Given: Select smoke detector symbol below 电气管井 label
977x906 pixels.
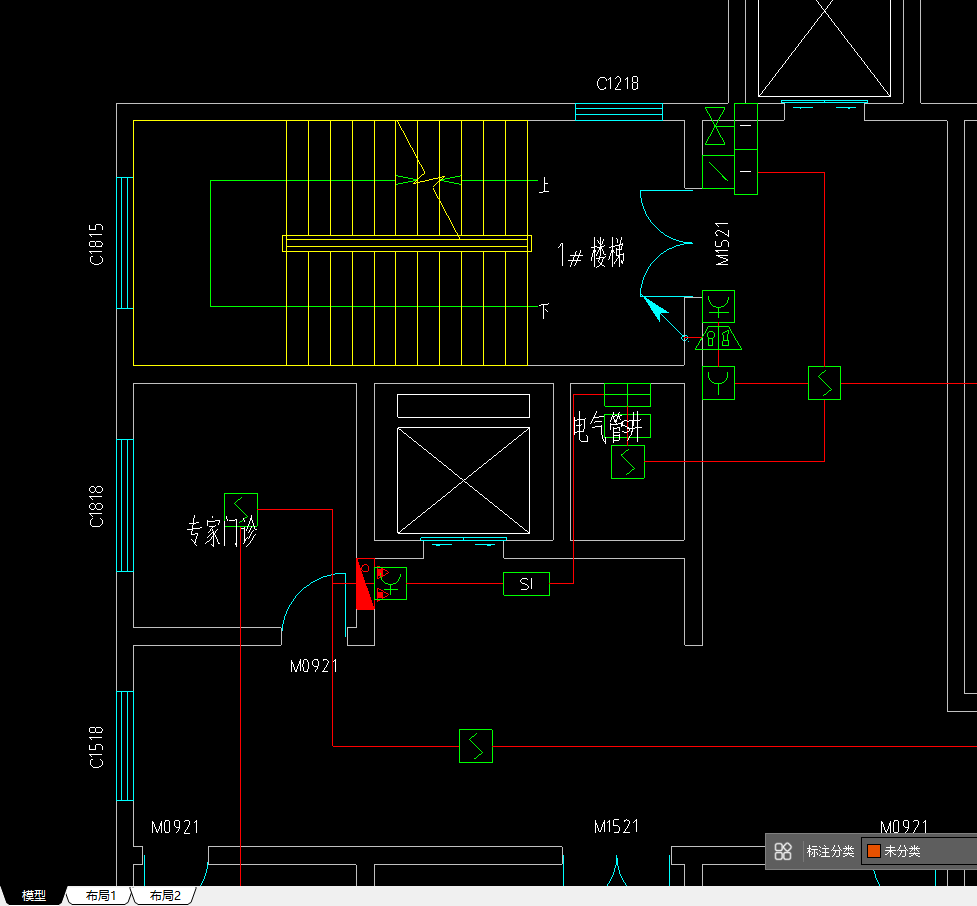Looking at the screenshot, I should pos(628,462).
